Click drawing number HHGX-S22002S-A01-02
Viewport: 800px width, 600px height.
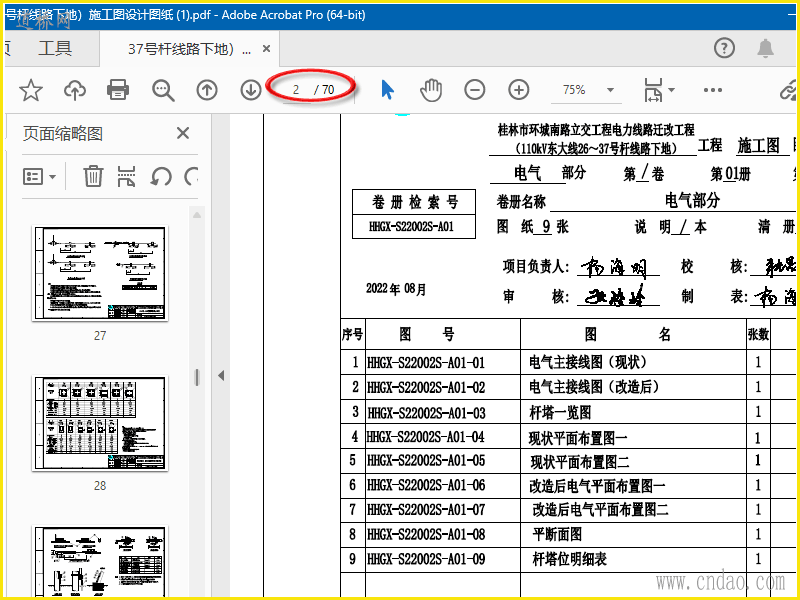[x=426, y=387]
